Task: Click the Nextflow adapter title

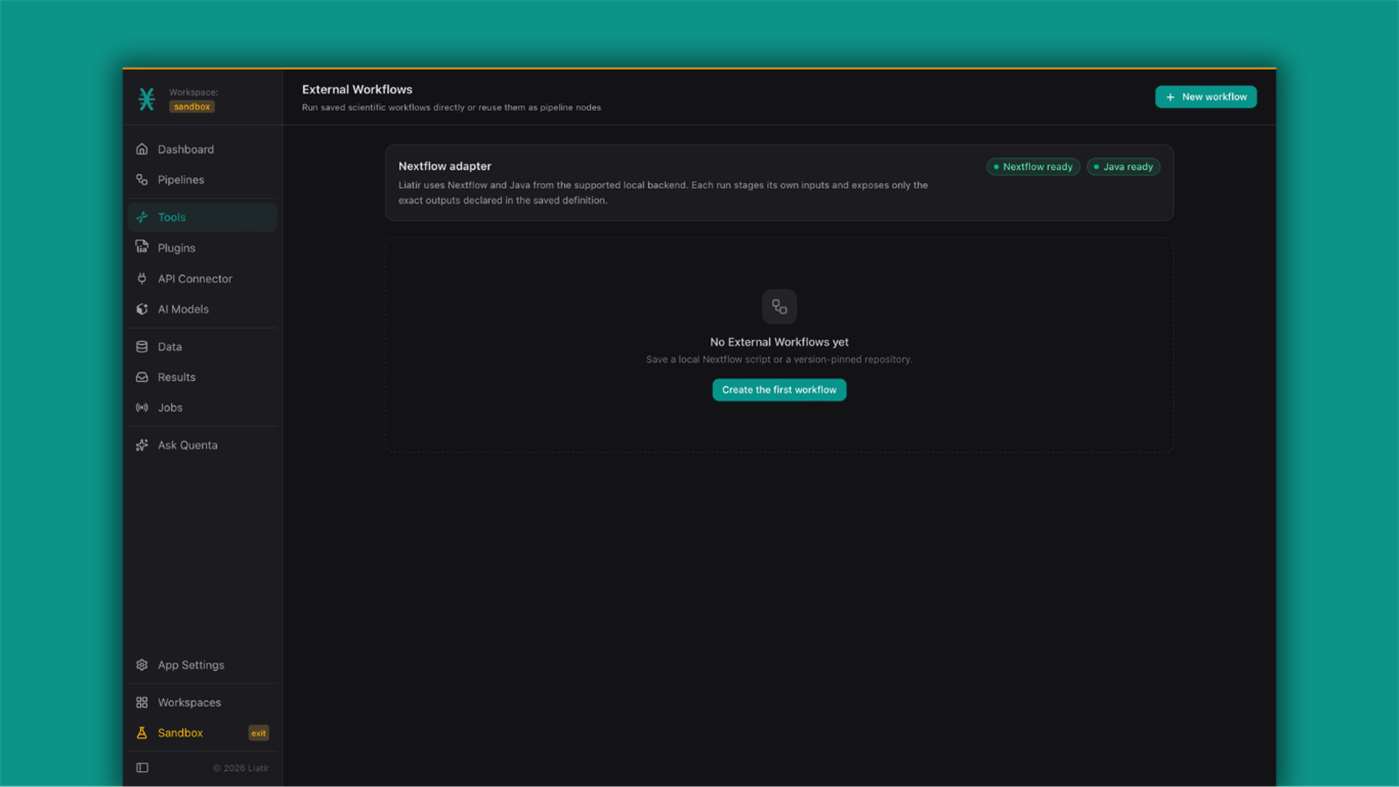Action: (x=445, y=166)
